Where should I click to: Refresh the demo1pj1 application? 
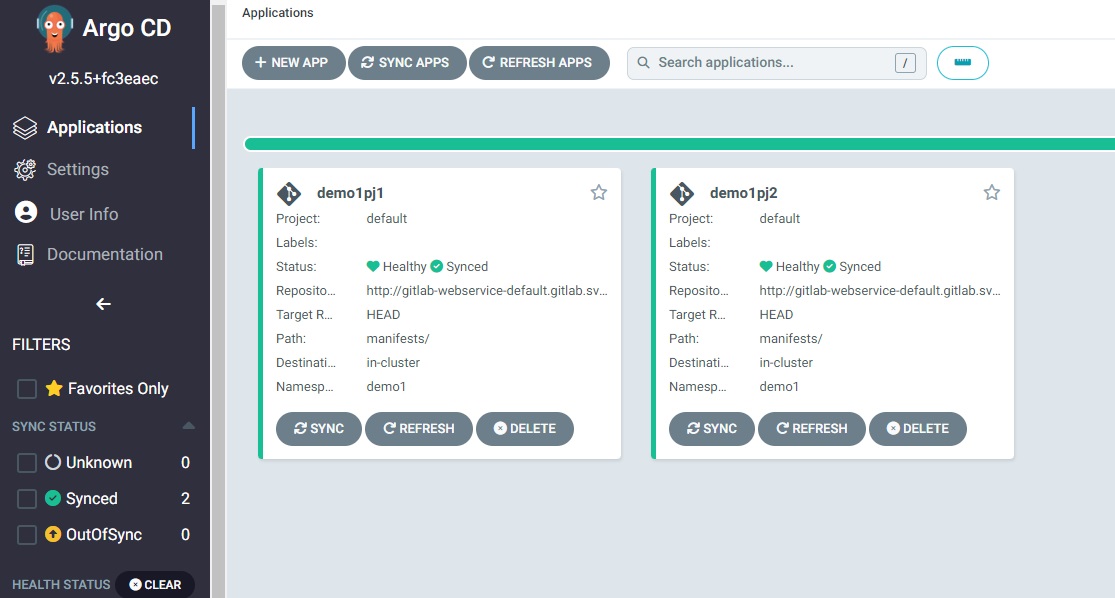pyautogui.click(x=419, y=429)
